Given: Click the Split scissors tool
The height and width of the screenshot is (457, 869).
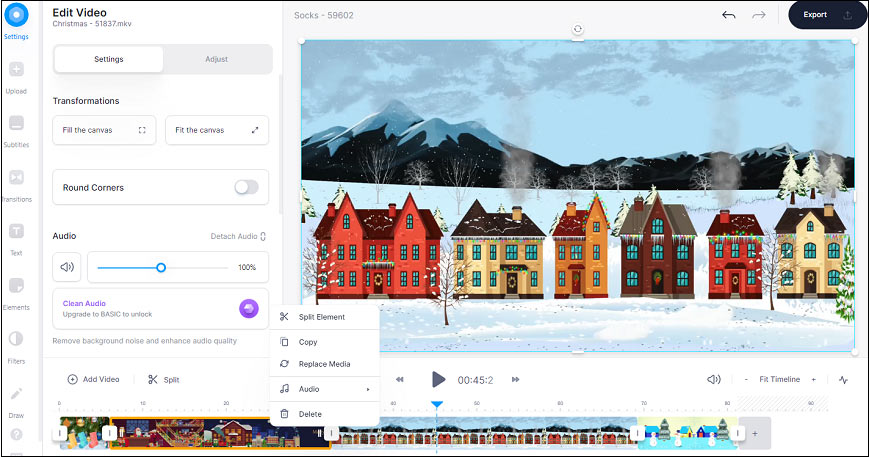Looking at the screenshot, I should point(163,380).
